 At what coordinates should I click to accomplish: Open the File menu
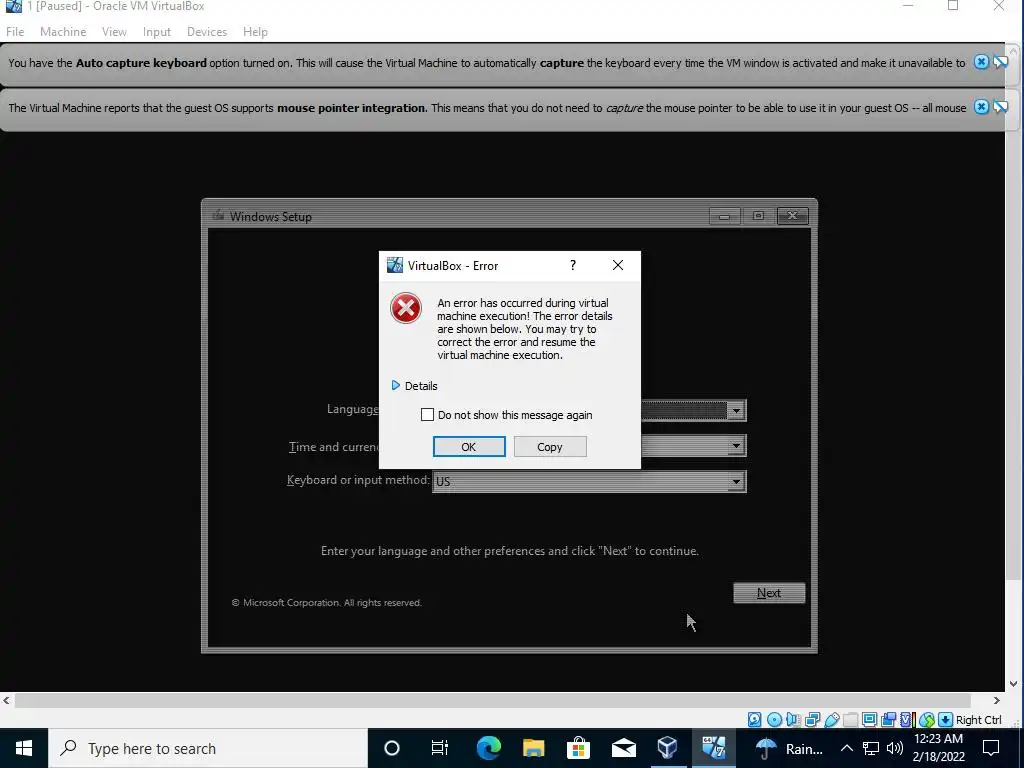click(15, 31)
